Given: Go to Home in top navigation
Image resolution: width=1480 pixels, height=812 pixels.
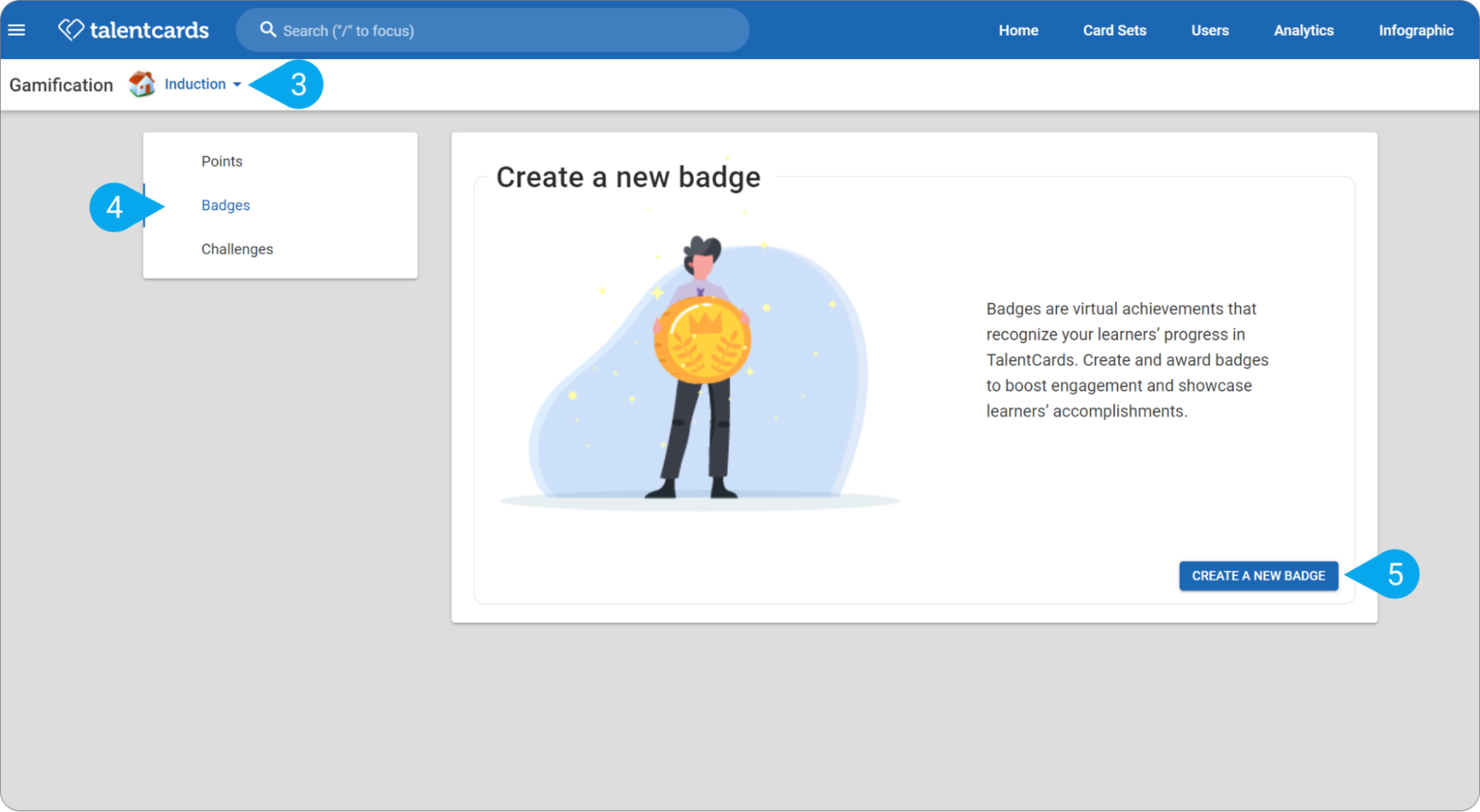Looking at the screenshot, I should tap(1018, 30).
